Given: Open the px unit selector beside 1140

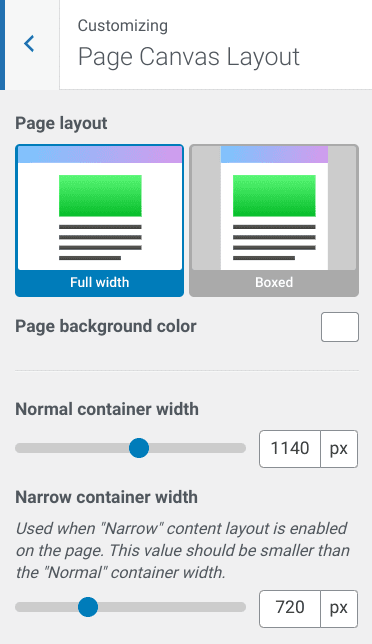Looking at the screenshot, I should click(x=339, y=448).
